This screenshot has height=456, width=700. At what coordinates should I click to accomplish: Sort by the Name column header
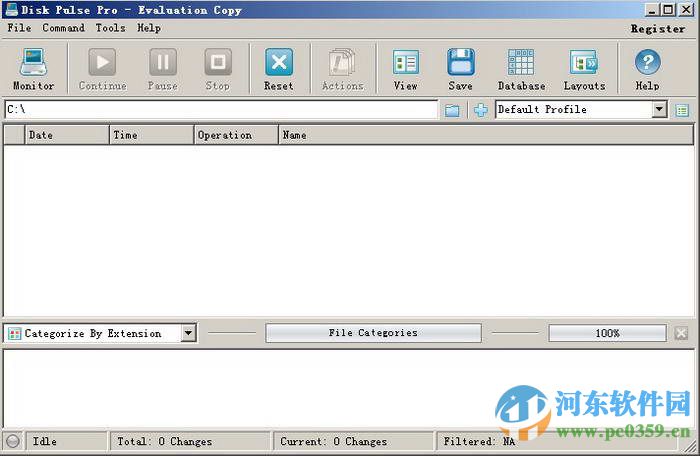click(486, 135)
